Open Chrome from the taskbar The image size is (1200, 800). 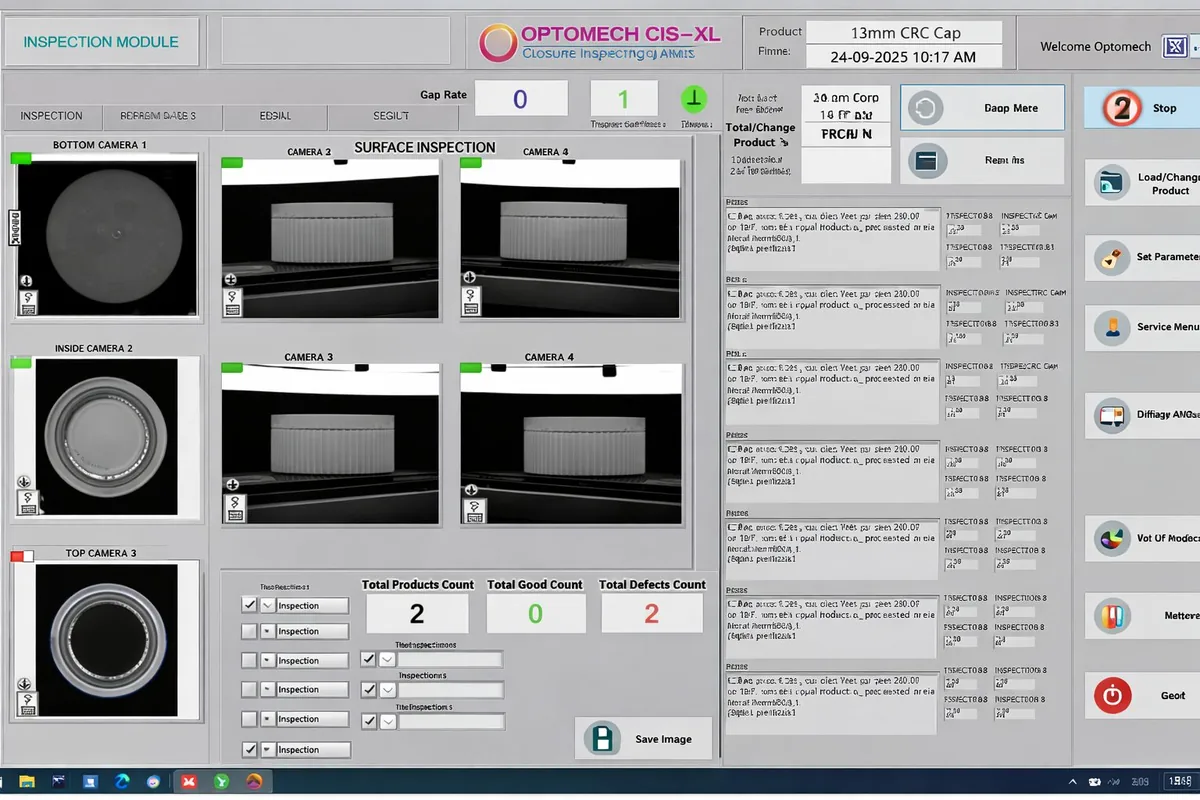[x=153, y=781]
